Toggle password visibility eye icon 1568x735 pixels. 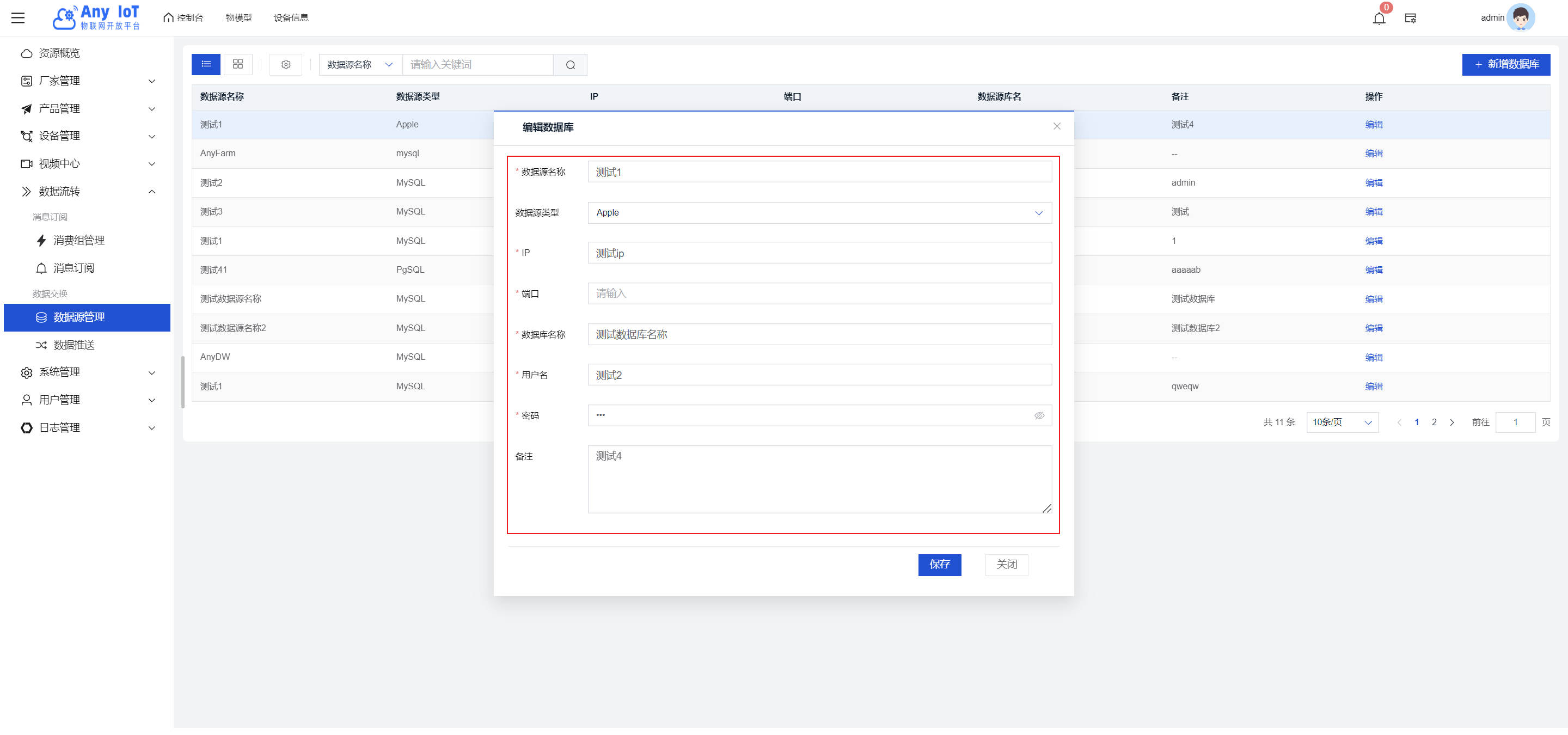click(x=1039, y=415)
